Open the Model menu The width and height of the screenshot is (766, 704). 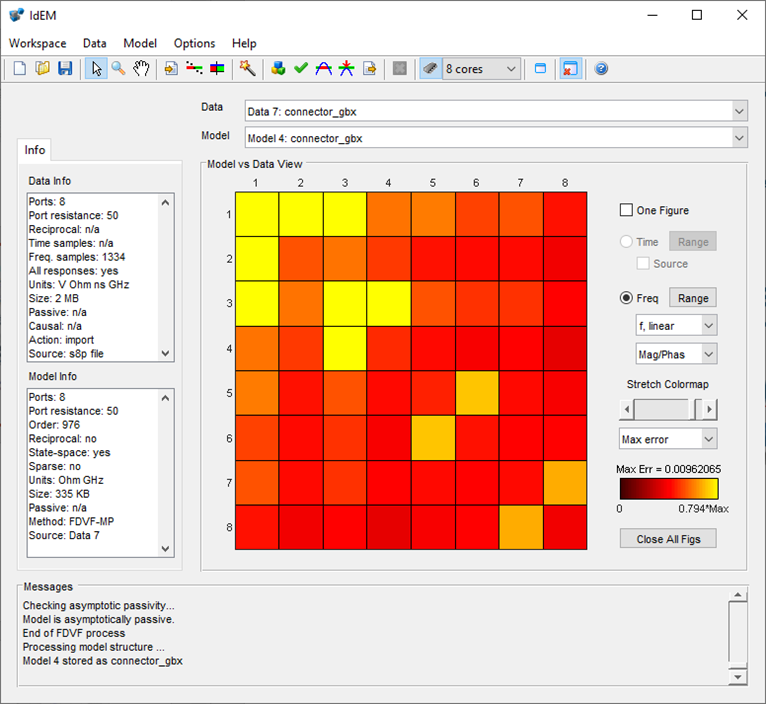(140, 43)
